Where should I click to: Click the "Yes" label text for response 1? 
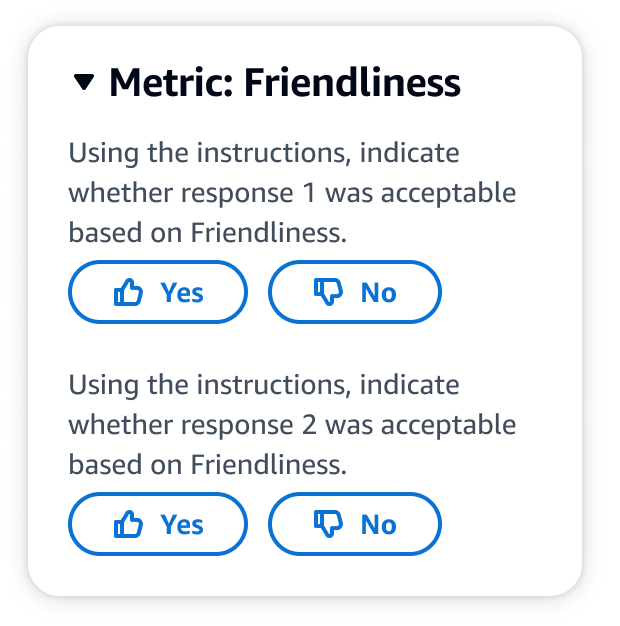(x=182, y=293)
